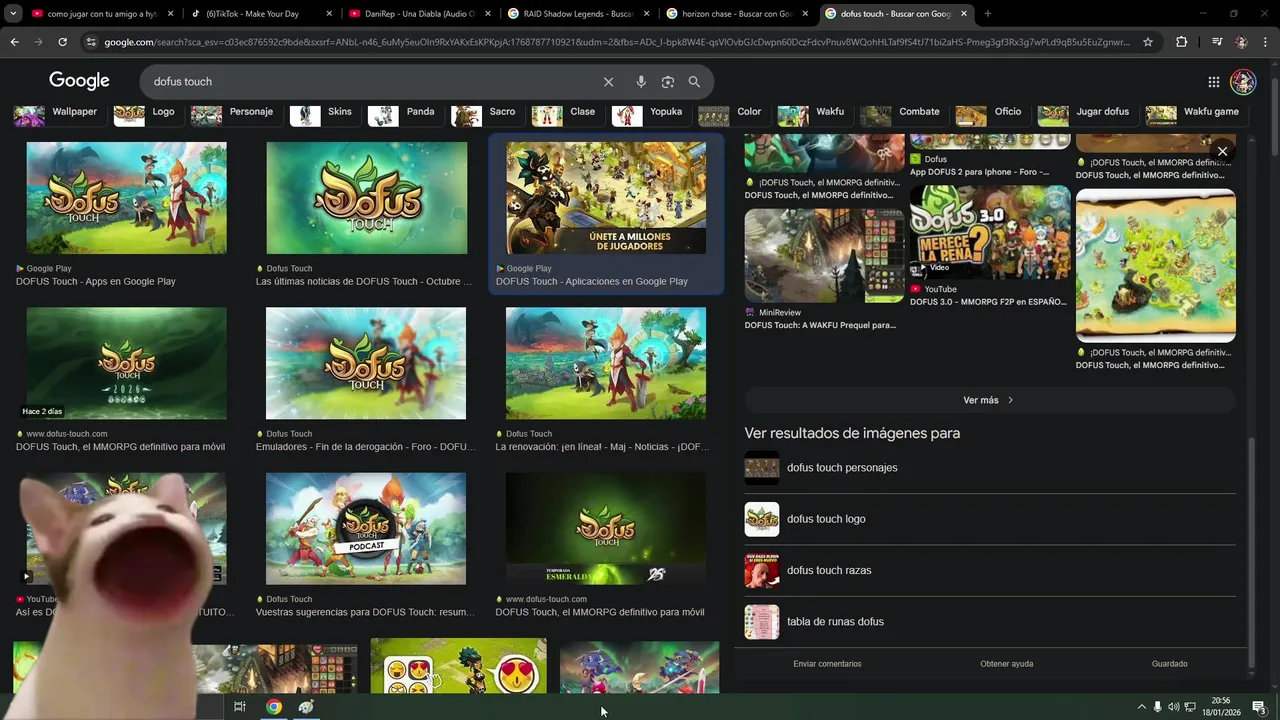Switch to the TikTok - Make Your Day tab

(260, 14)
